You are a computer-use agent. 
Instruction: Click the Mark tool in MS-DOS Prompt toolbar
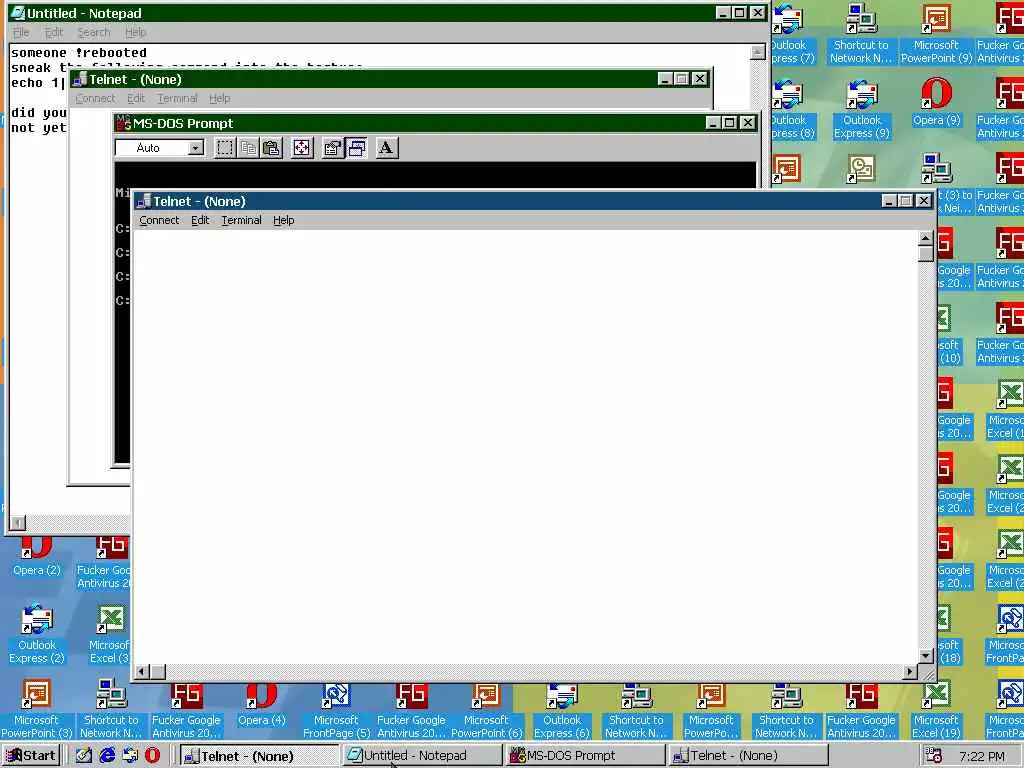click(225, 148)
